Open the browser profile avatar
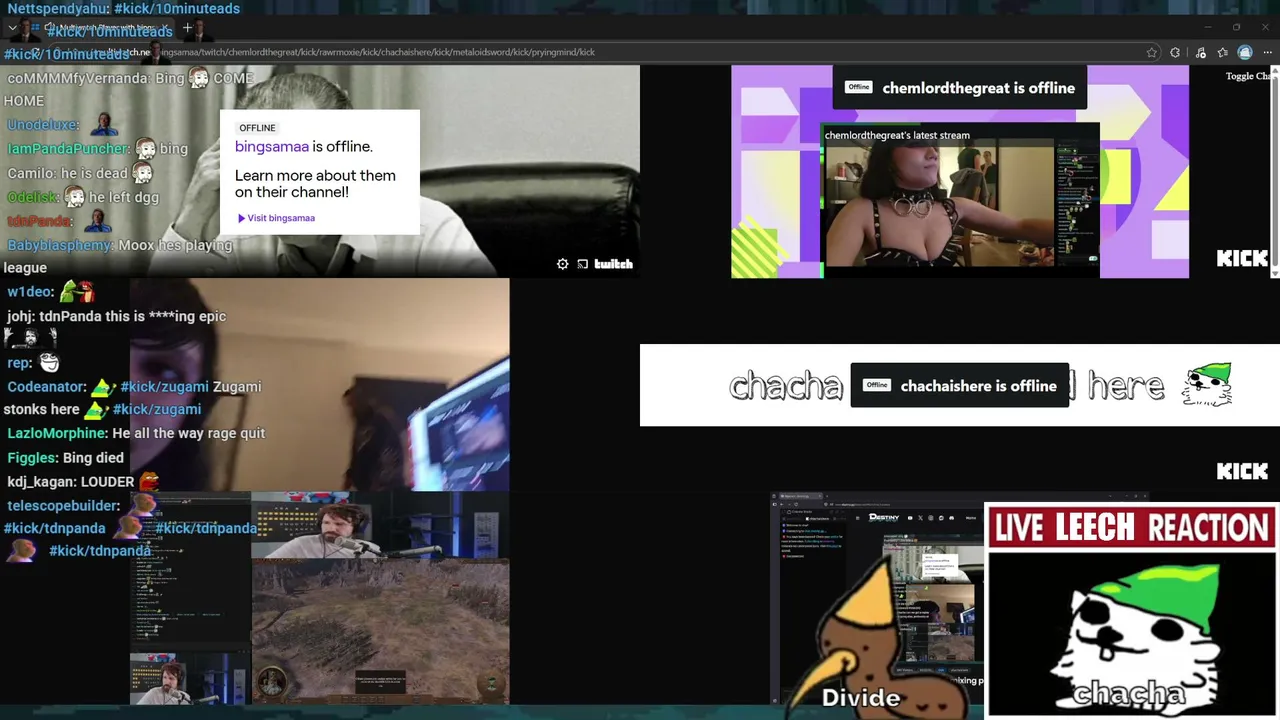This screenshot has height=720, width=1280. [1245, 52]
